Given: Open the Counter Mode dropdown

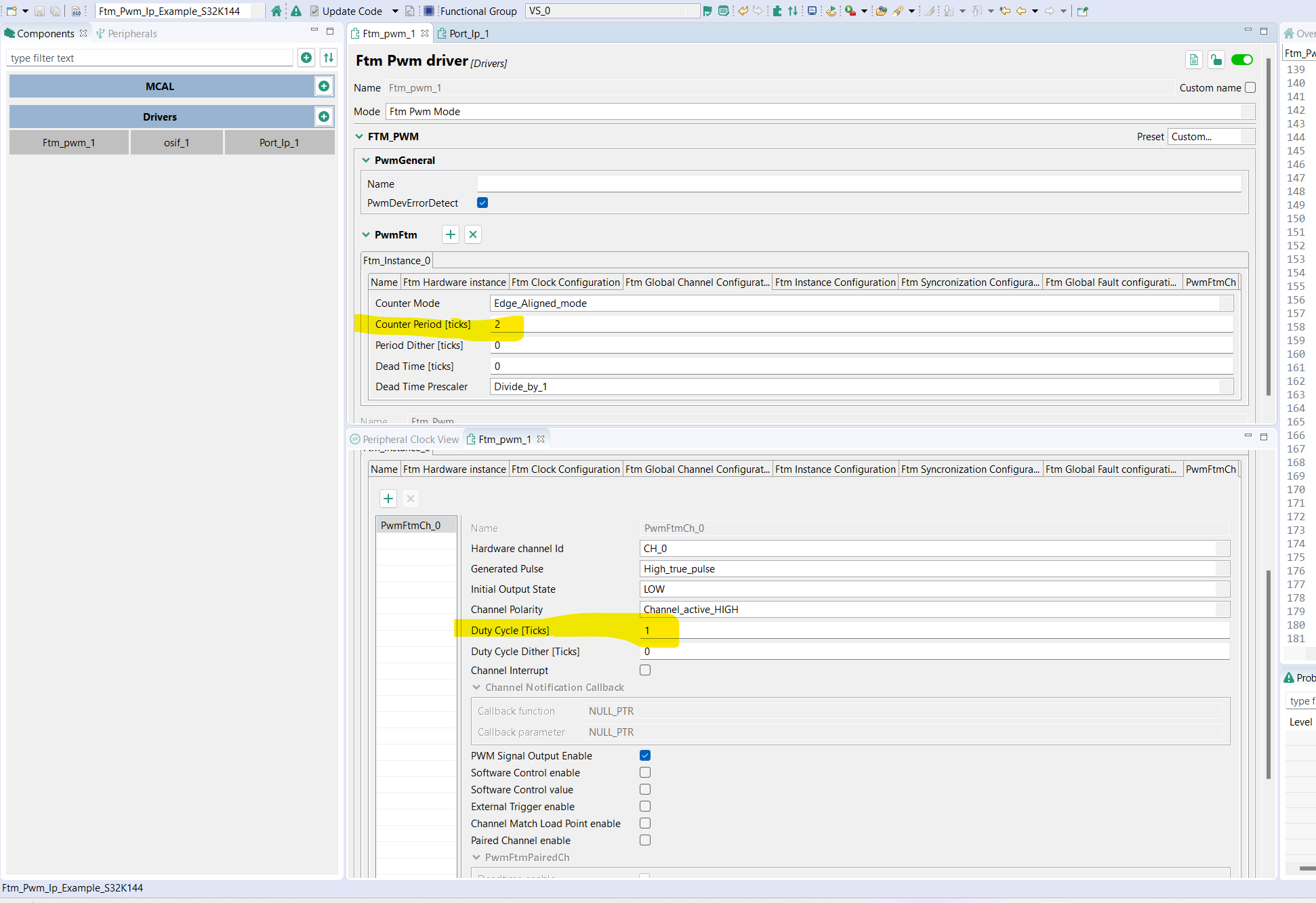Looking at the screenshot, I should tap(861, 303).
